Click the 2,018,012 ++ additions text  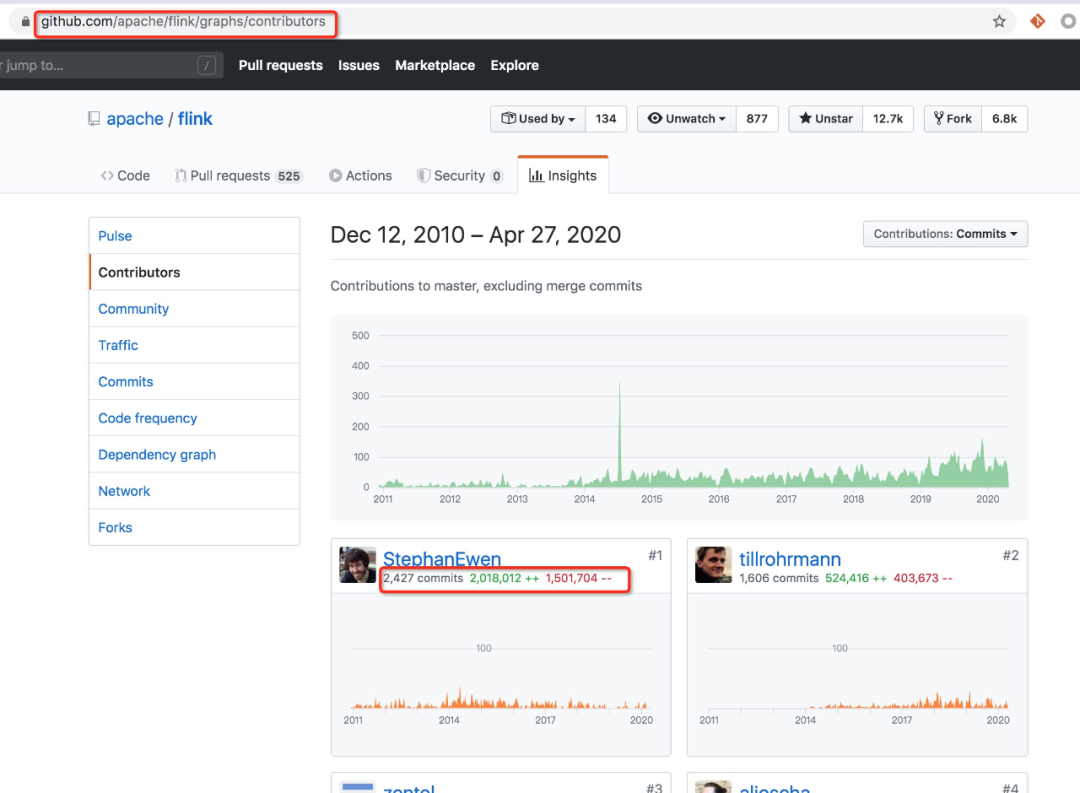click(x=504, y=578)
